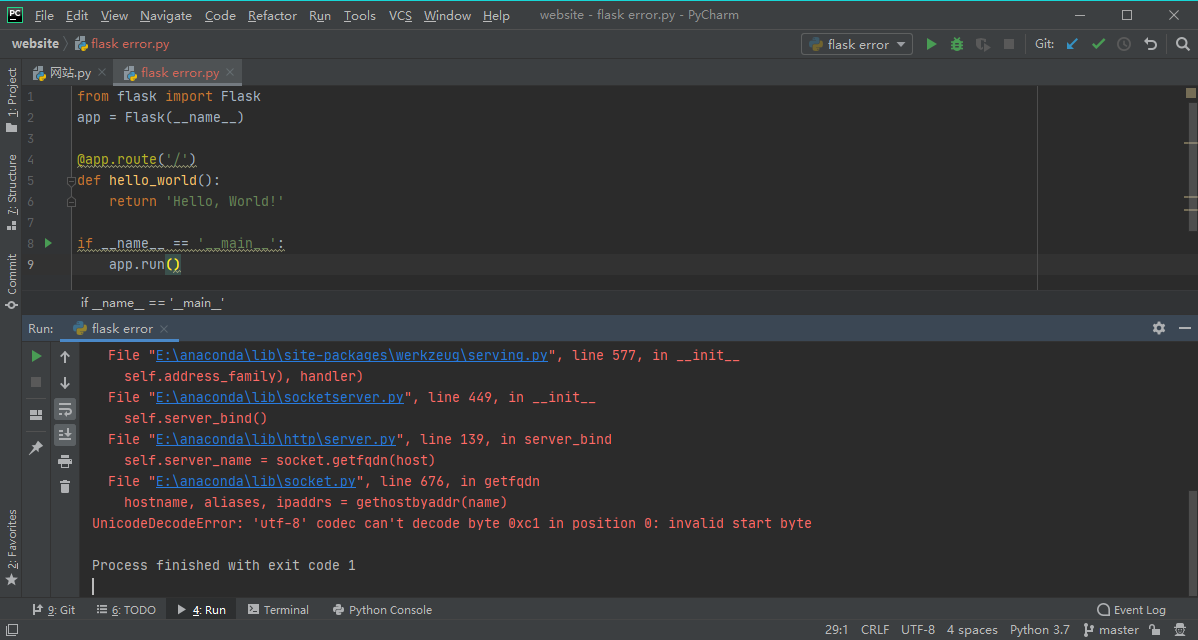Run flask error with the coverage icon

click(x=981, y=44)
